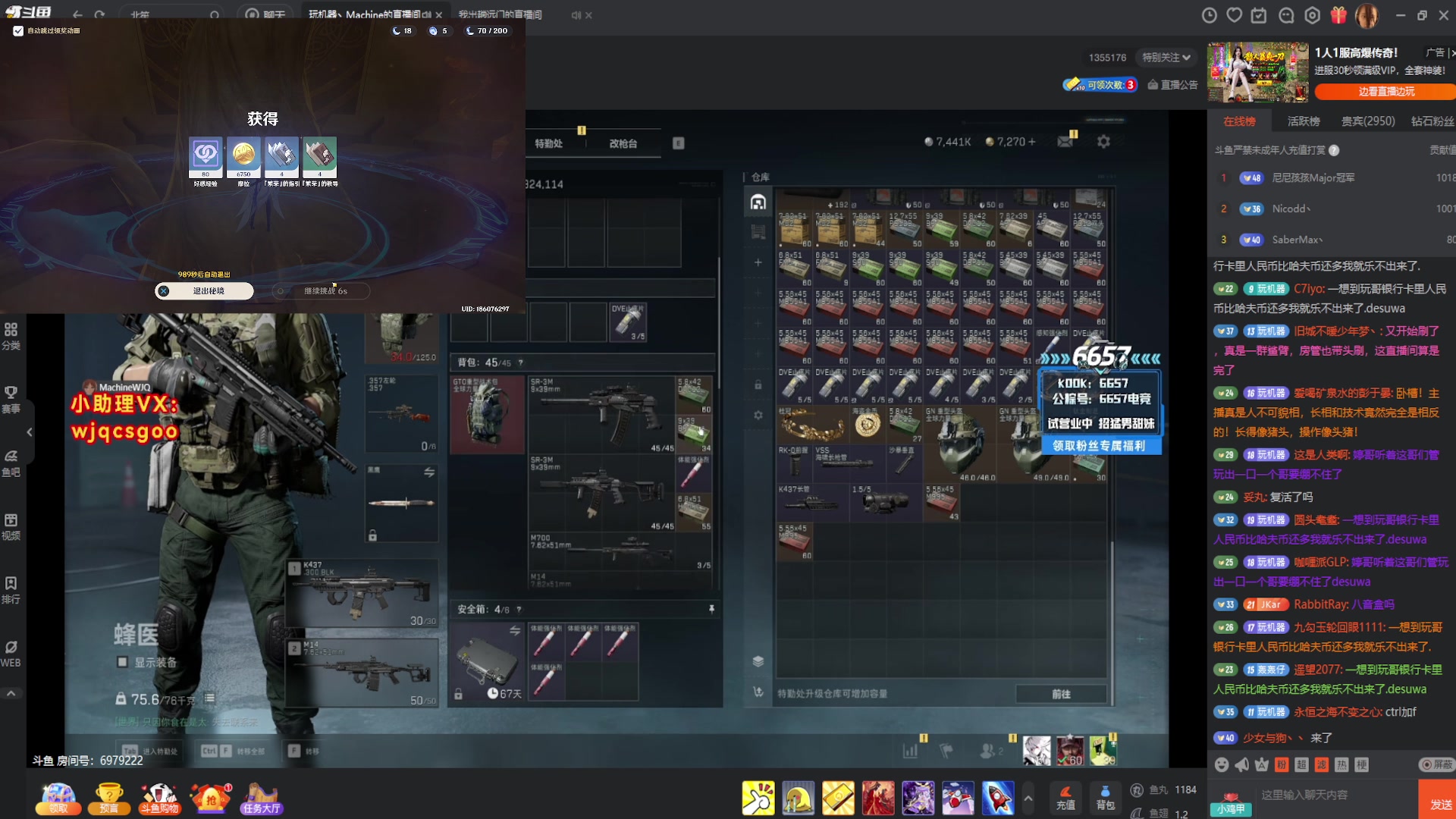Send the yellow clapping hand gift

coord(758,798)
